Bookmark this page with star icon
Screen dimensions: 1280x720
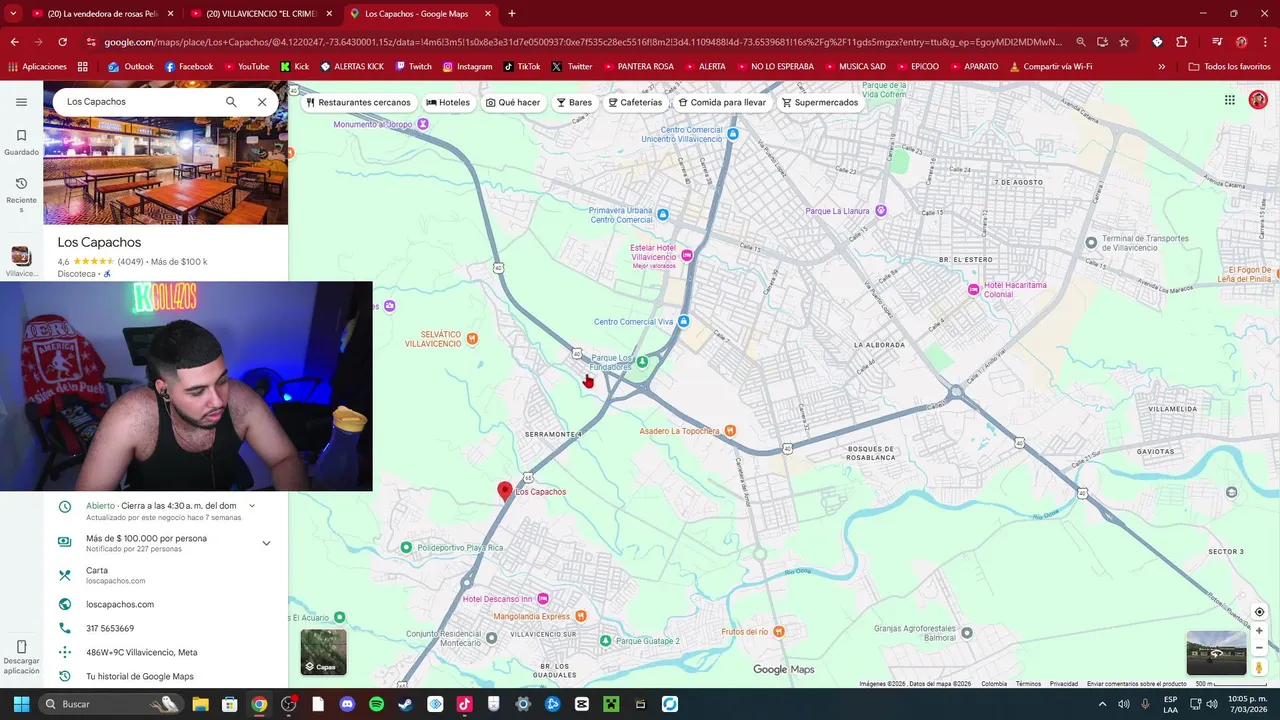click(x=1124, y=42)
